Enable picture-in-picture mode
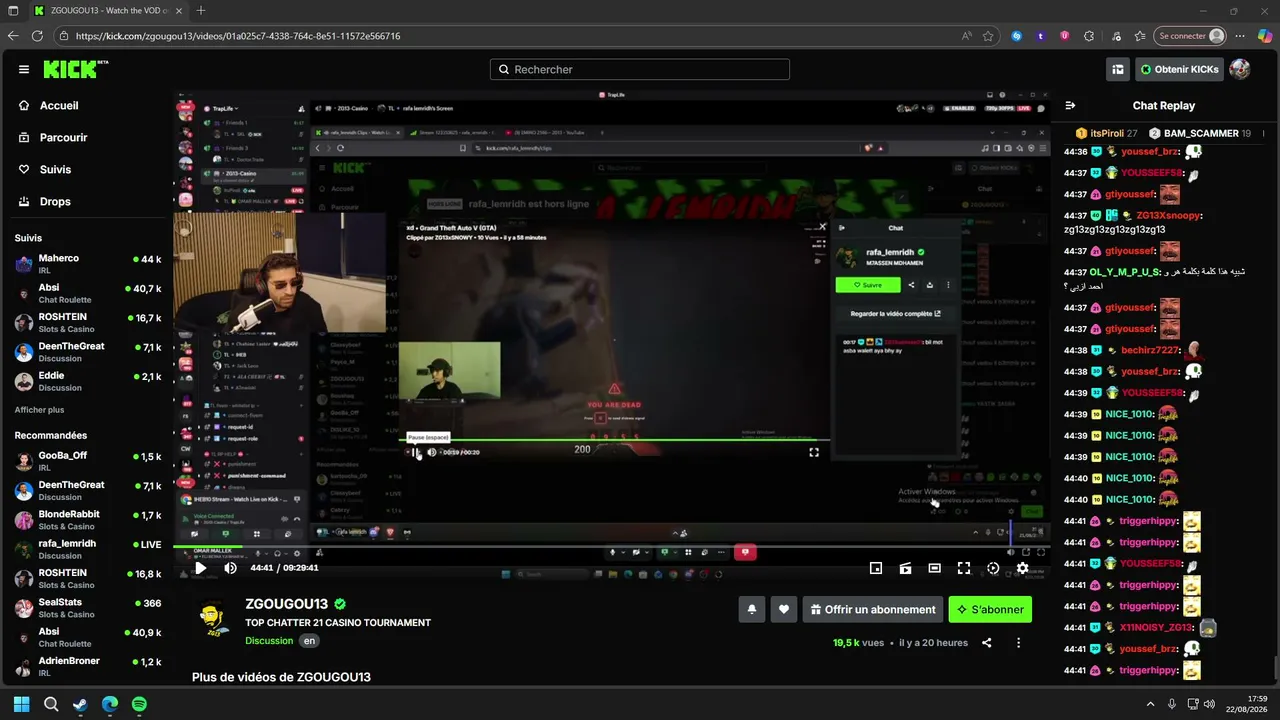 [x=876, y=568]
